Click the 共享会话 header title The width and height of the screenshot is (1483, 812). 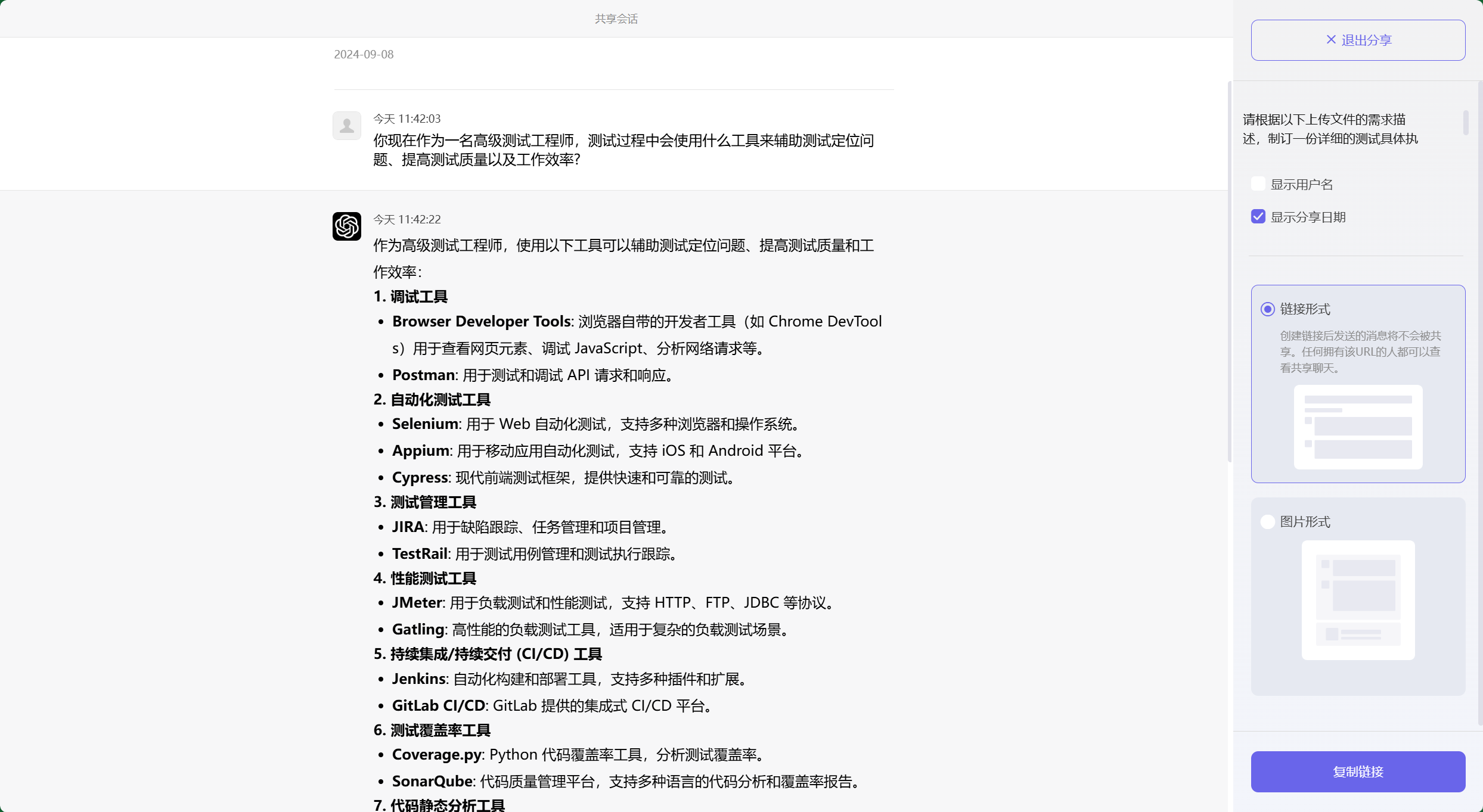[616, 19]
